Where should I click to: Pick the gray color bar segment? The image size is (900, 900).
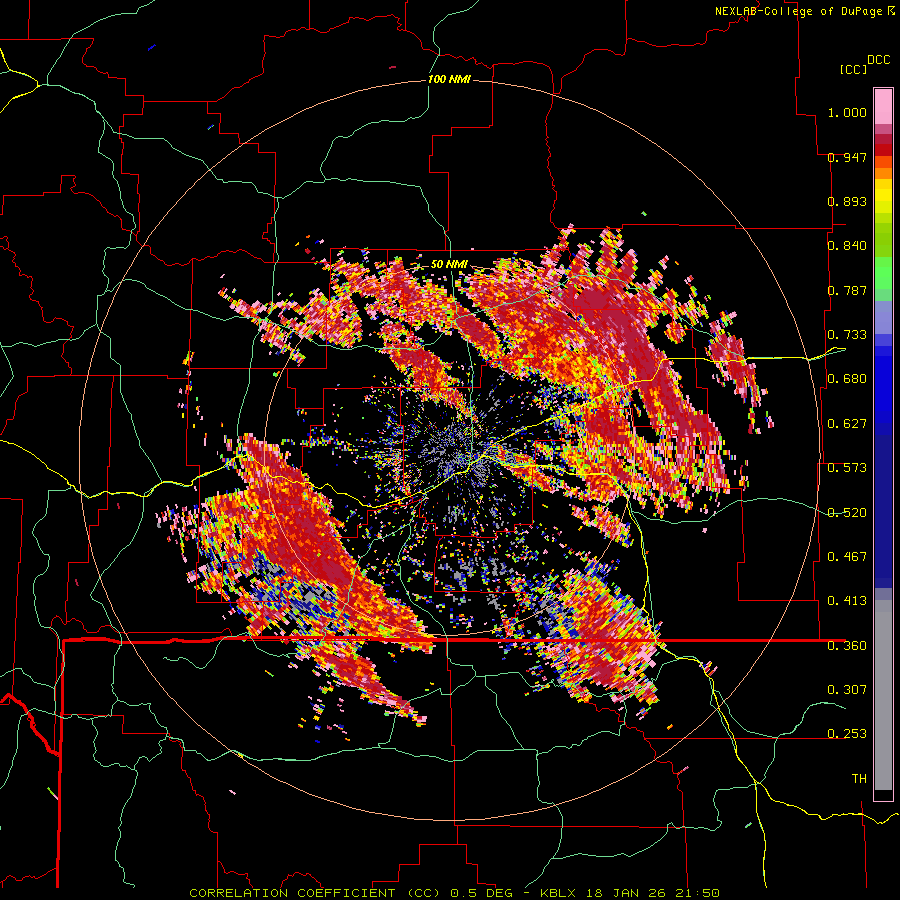(883, 695)
